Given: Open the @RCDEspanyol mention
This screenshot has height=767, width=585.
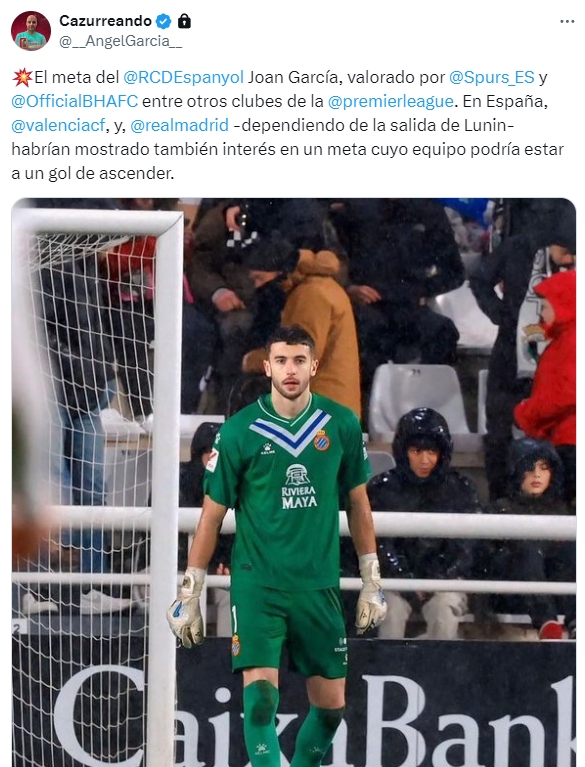Looking at the screenshot, I should pyautogui.click(x=183, y=77).
